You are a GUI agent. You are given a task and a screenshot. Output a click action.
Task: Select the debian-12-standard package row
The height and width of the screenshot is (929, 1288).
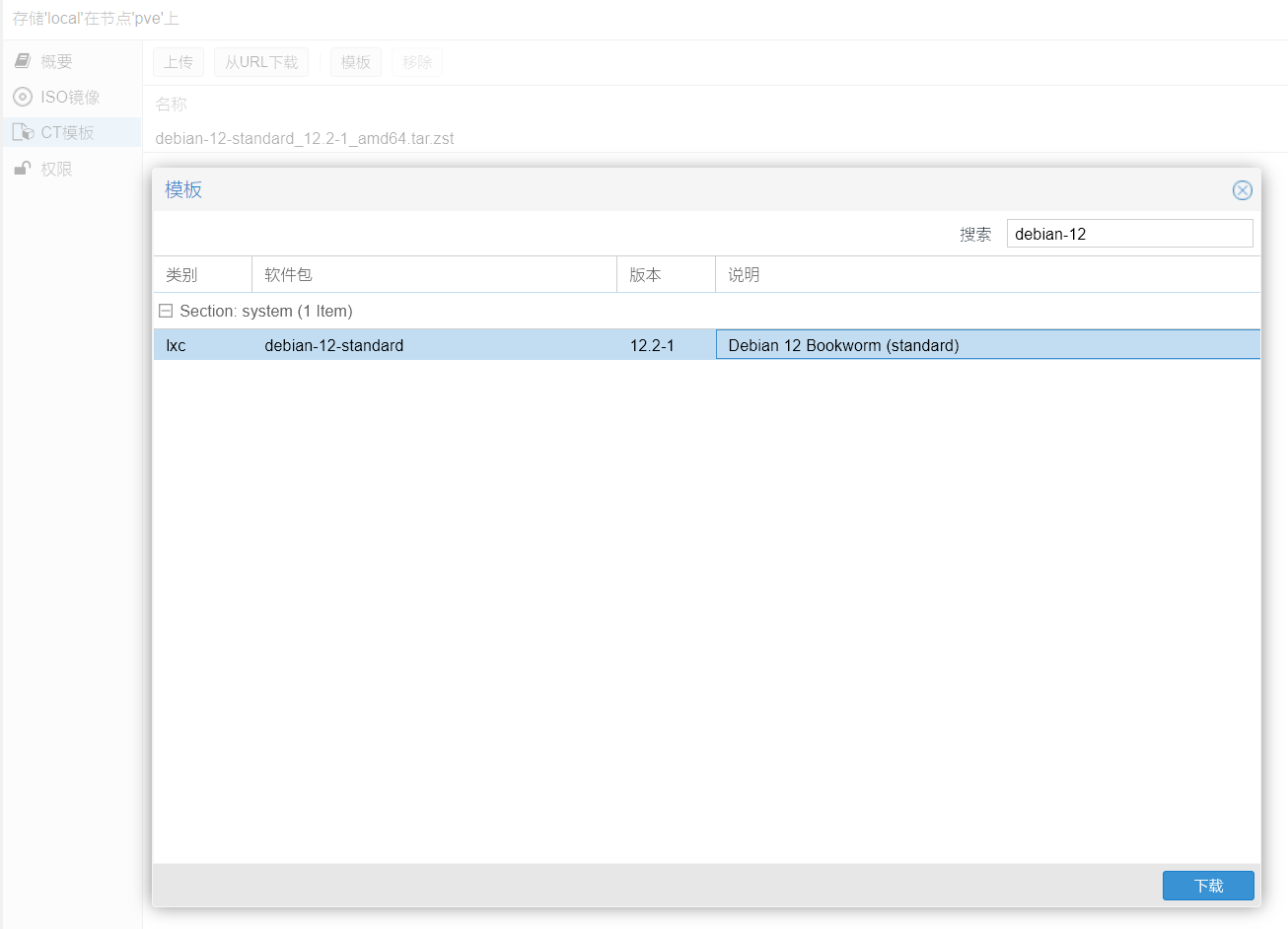[x=334, y=345]
